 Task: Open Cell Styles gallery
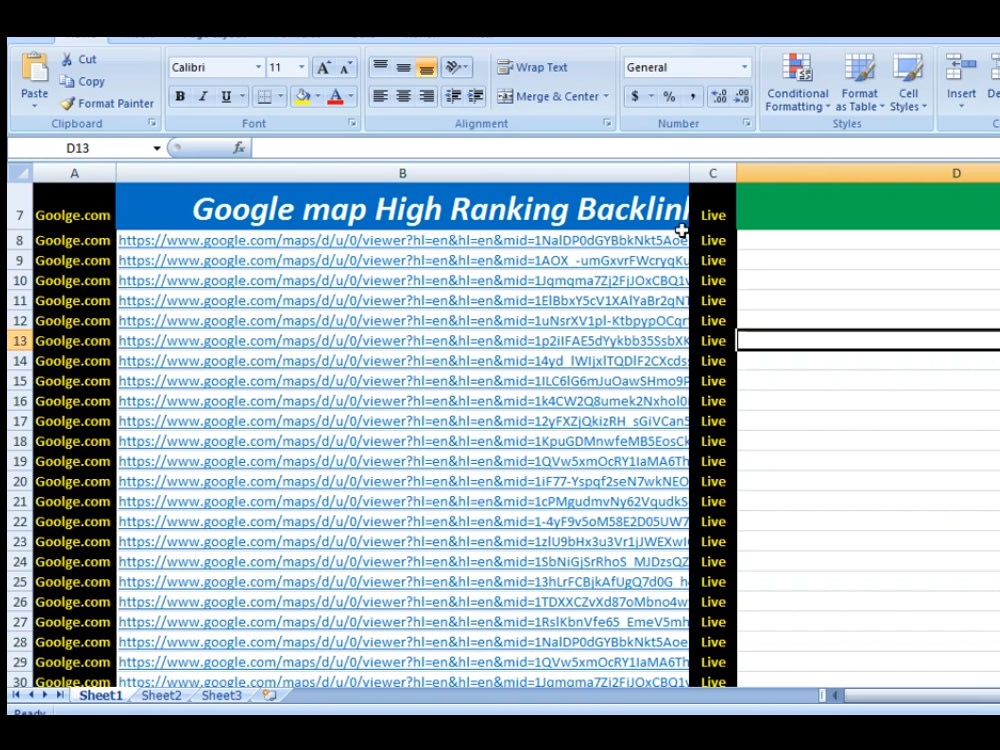tap(908, 82)
